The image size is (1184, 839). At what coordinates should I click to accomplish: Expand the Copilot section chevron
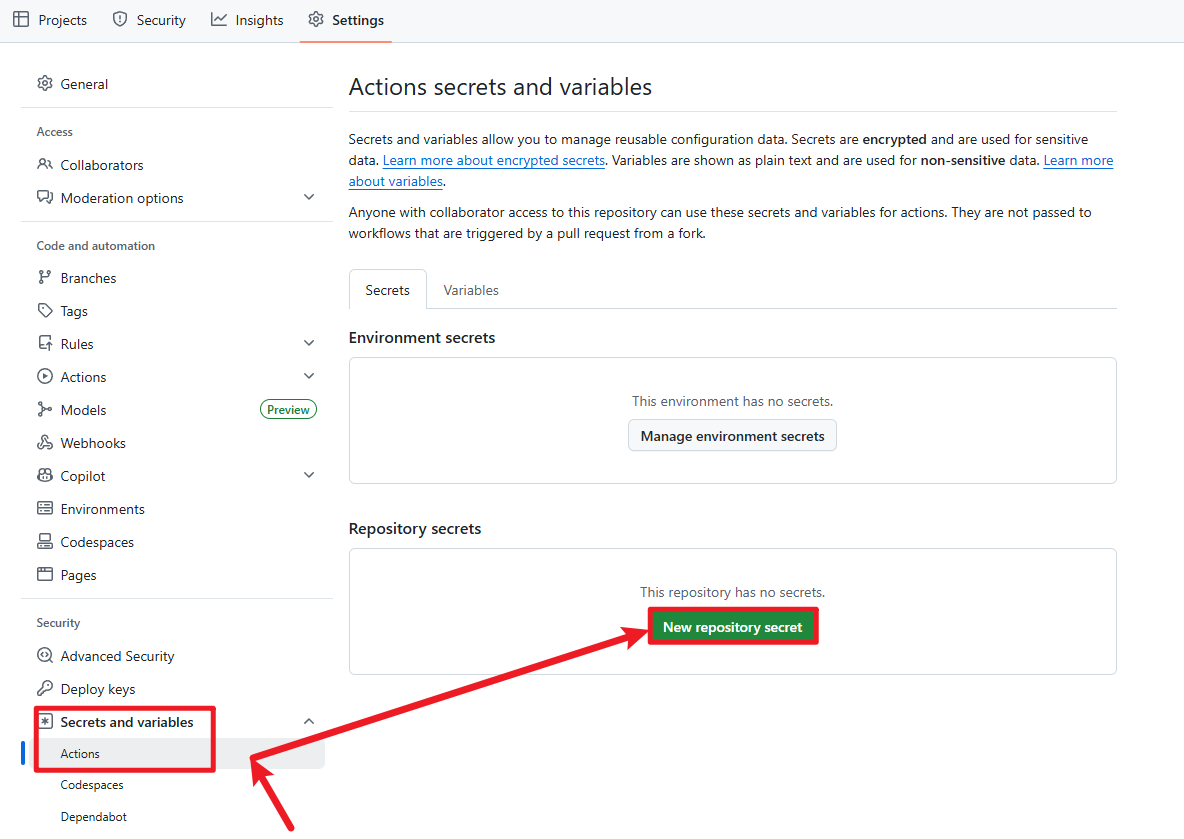pyautogui.click(x=309, y=475)
